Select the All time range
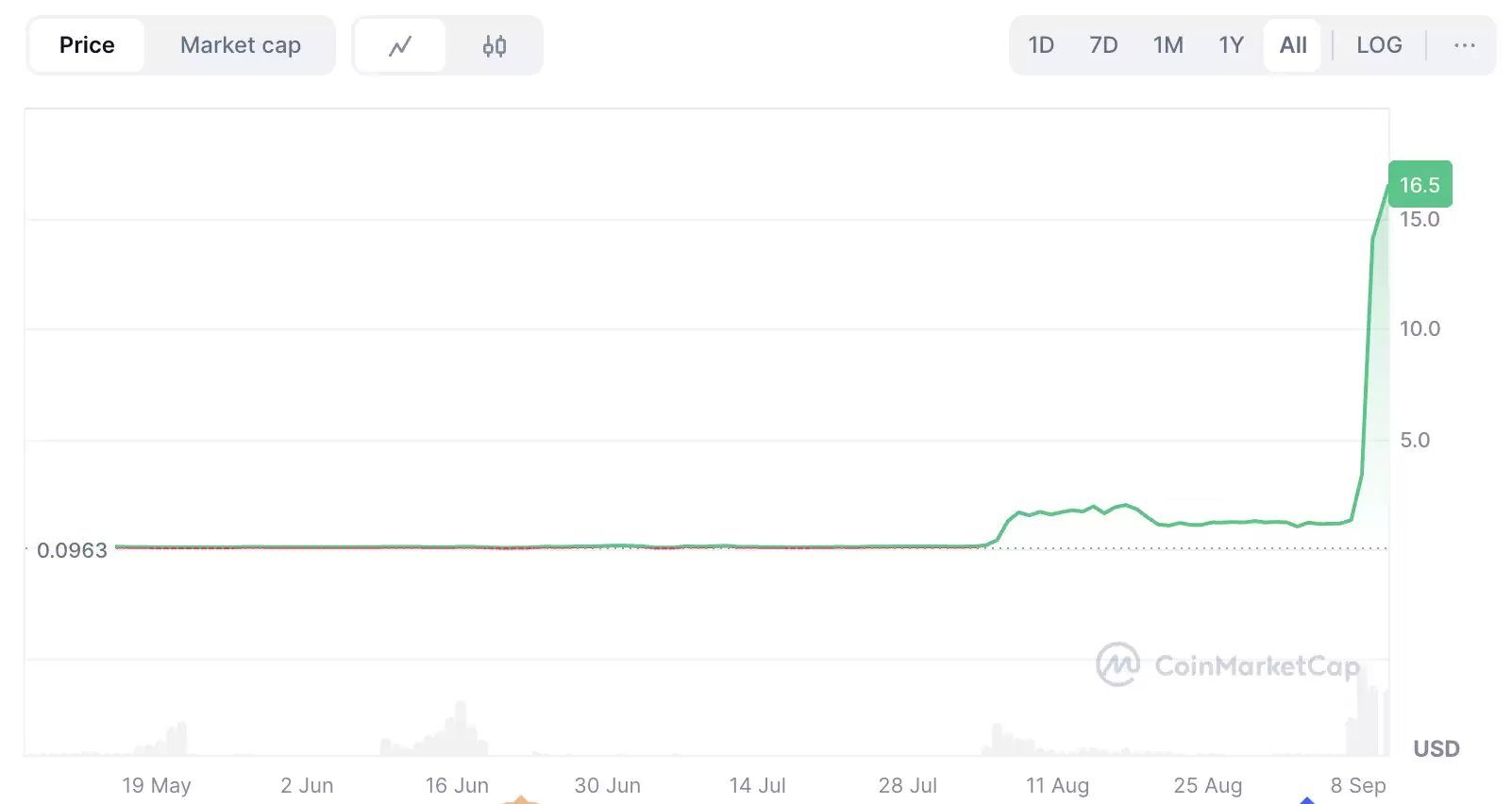Screen dimensions: 1512x804 coord(1292,45)
